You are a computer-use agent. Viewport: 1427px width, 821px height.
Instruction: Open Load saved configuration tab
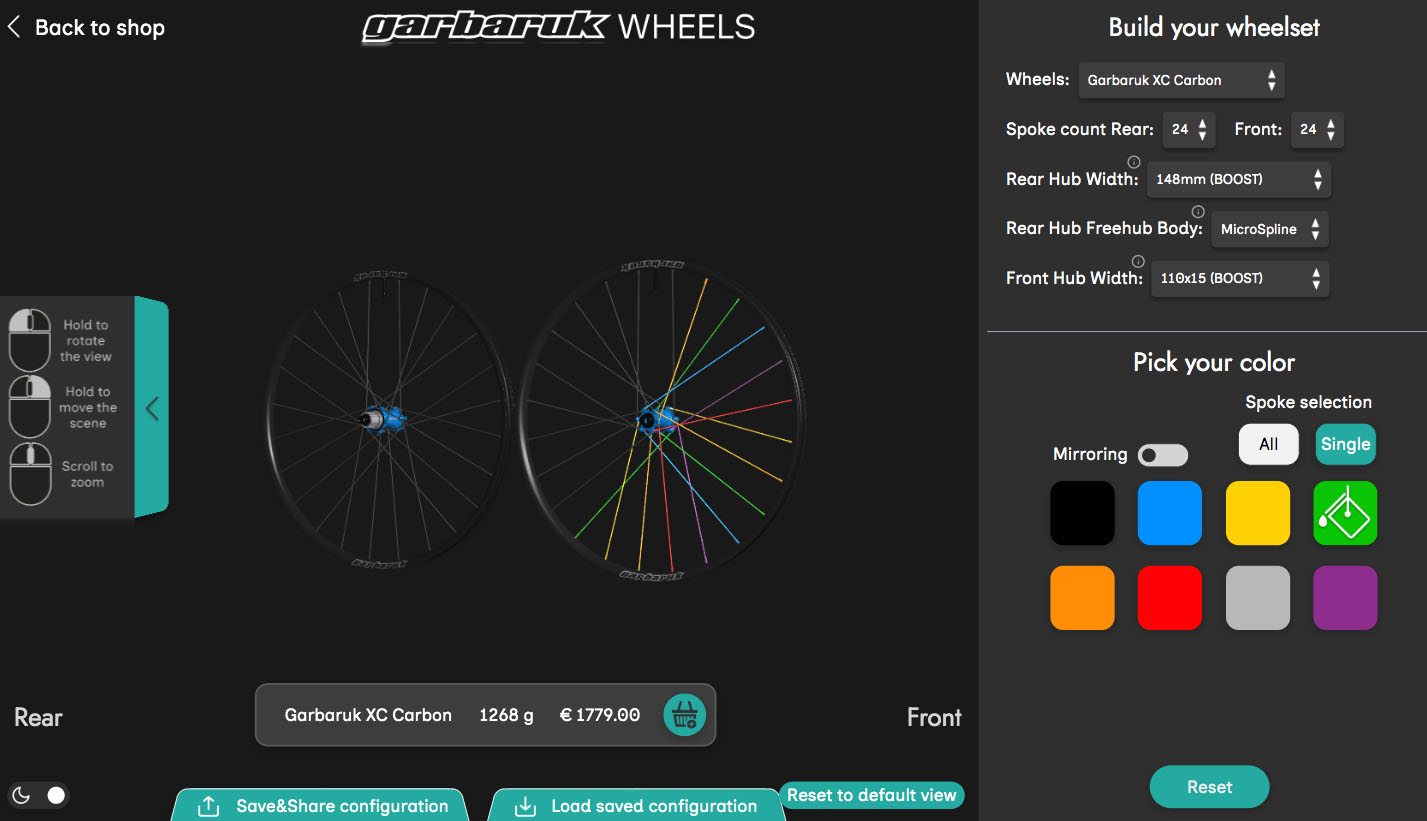tap(637, 806)
